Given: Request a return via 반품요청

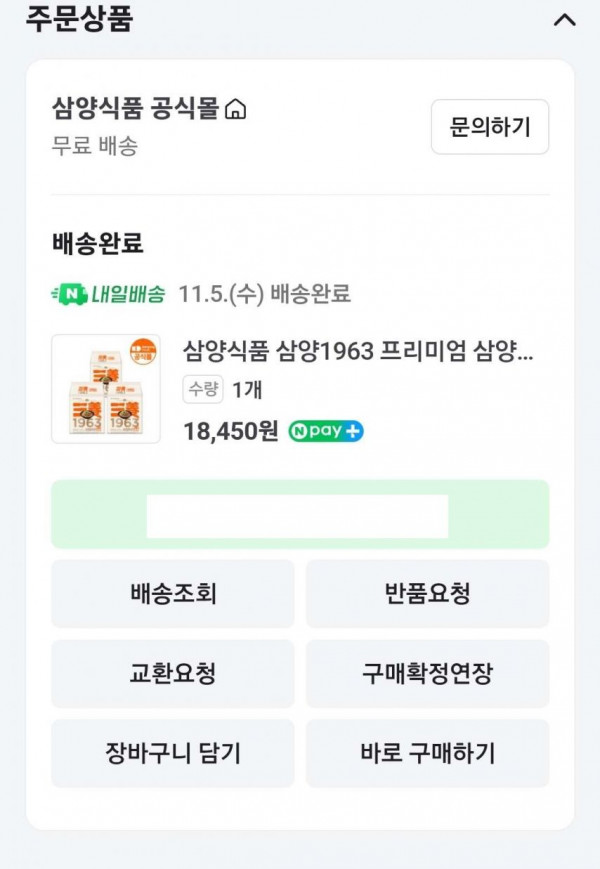Looking at the screenshot, I should coord(427,594).
